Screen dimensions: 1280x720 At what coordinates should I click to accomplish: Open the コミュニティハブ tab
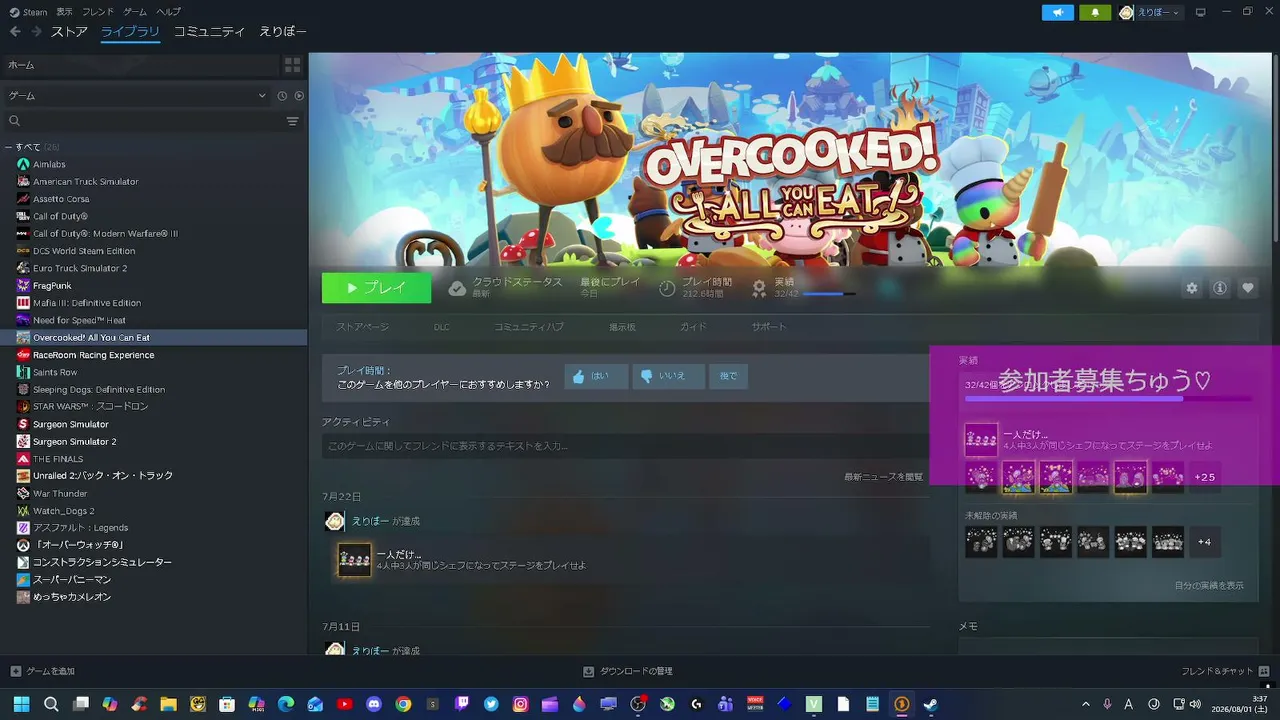pos(529,327)
